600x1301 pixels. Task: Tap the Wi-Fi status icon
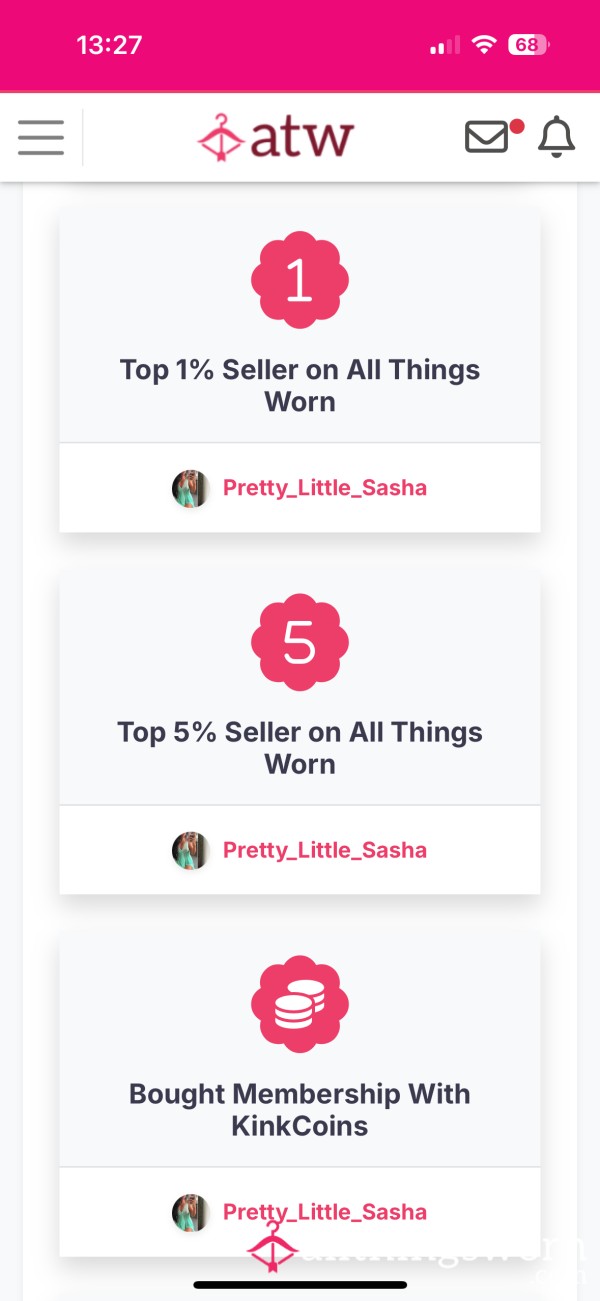coord(485,45)
